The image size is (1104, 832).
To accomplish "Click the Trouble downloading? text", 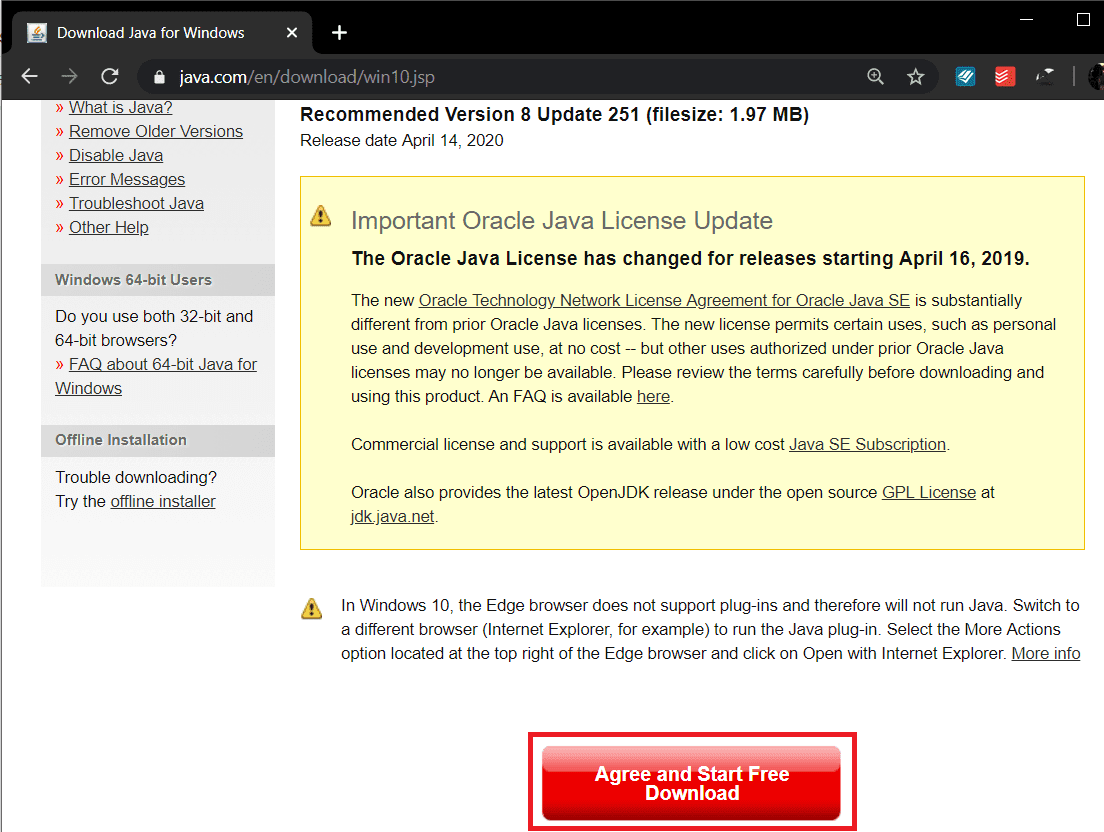I will 136,477.
